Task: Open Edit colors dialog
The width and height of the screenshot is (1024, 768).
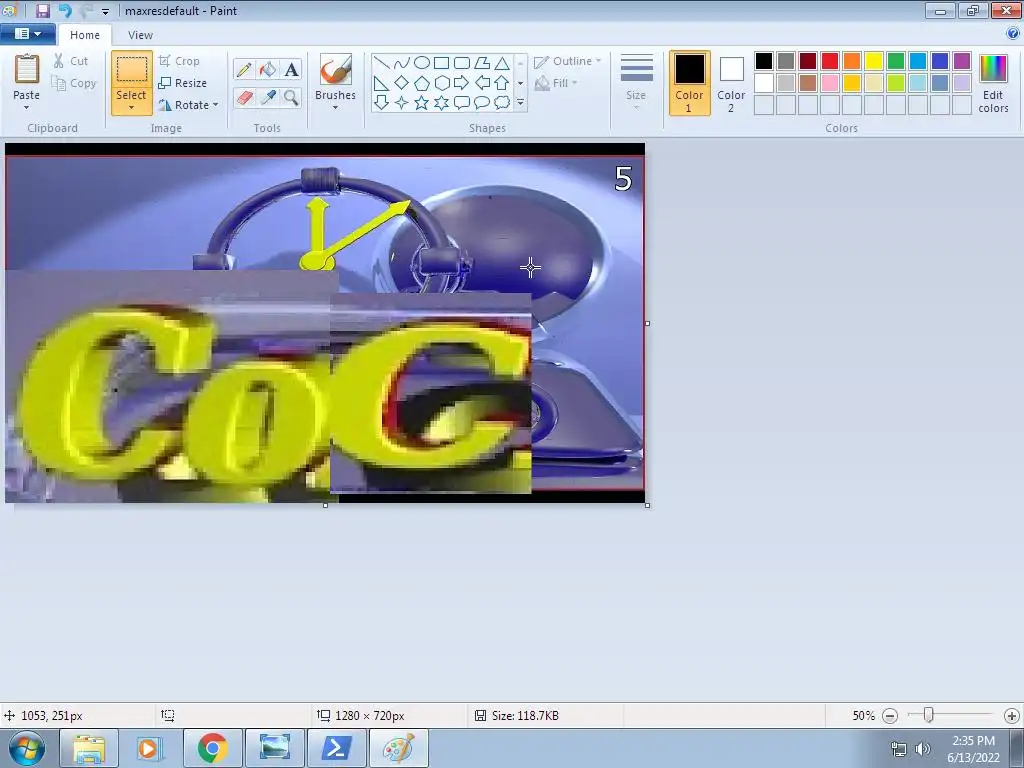Action: point(993,83)
